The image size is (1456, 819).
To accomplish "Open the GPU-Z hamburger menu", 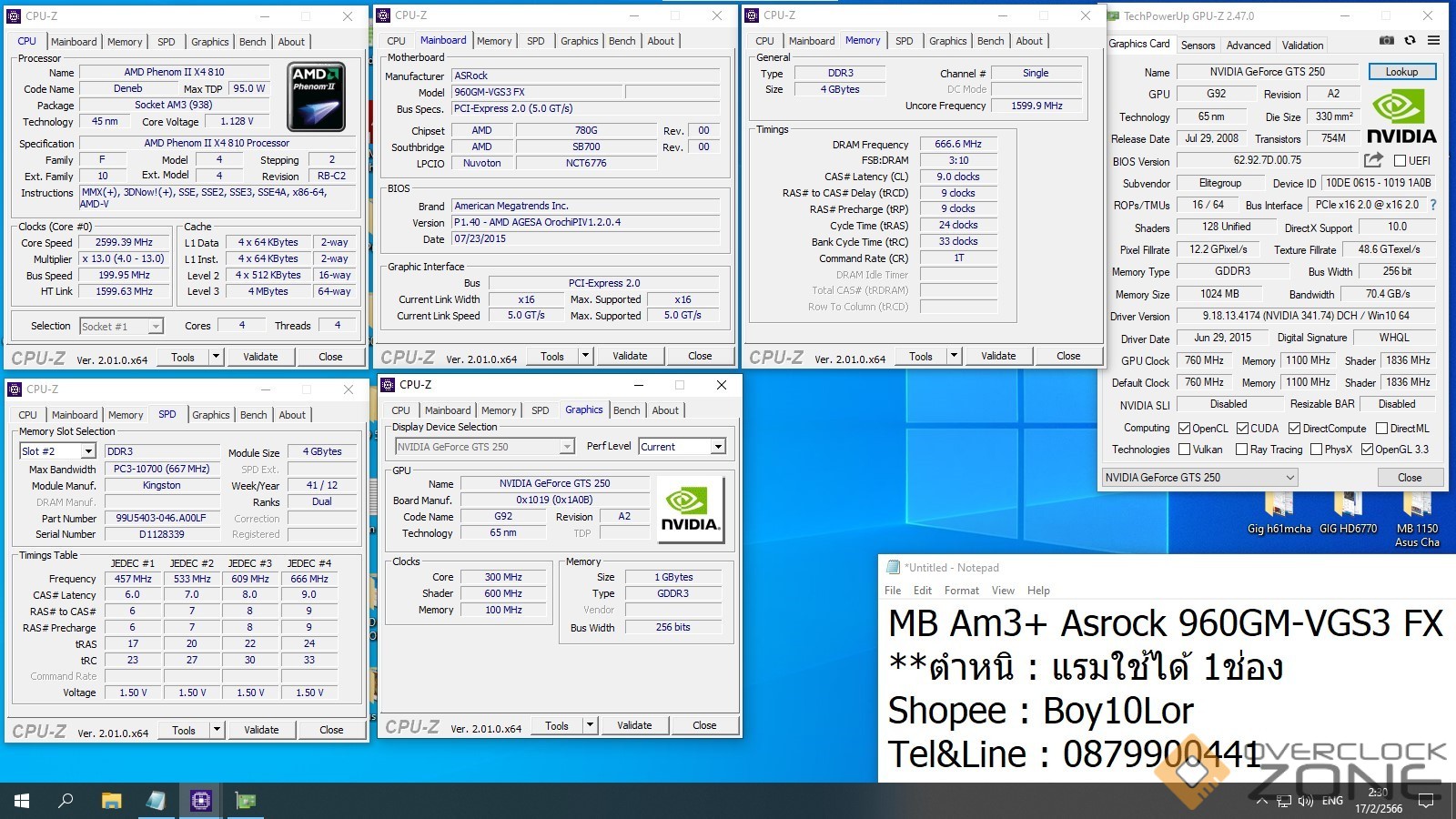I will pos(1433,41).
